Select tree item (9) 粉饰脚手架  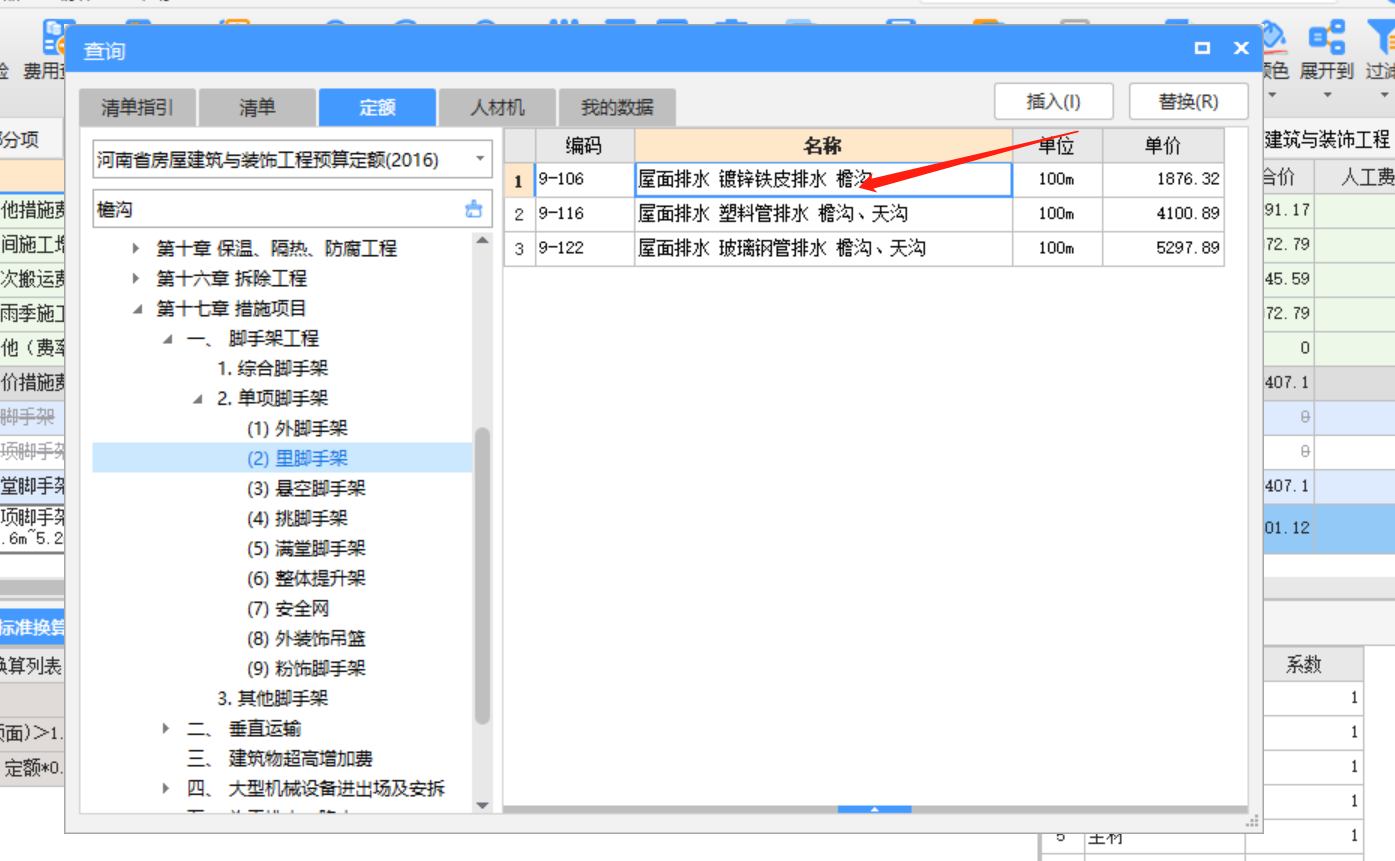tap(306, 669)
